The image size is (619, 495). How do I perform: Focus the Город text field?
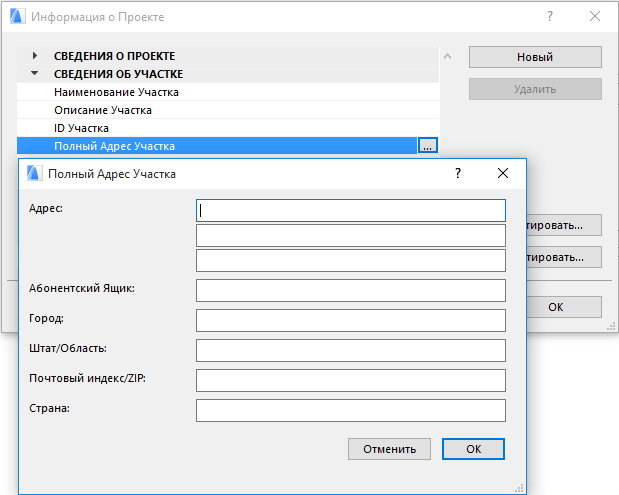pos(351,320)
